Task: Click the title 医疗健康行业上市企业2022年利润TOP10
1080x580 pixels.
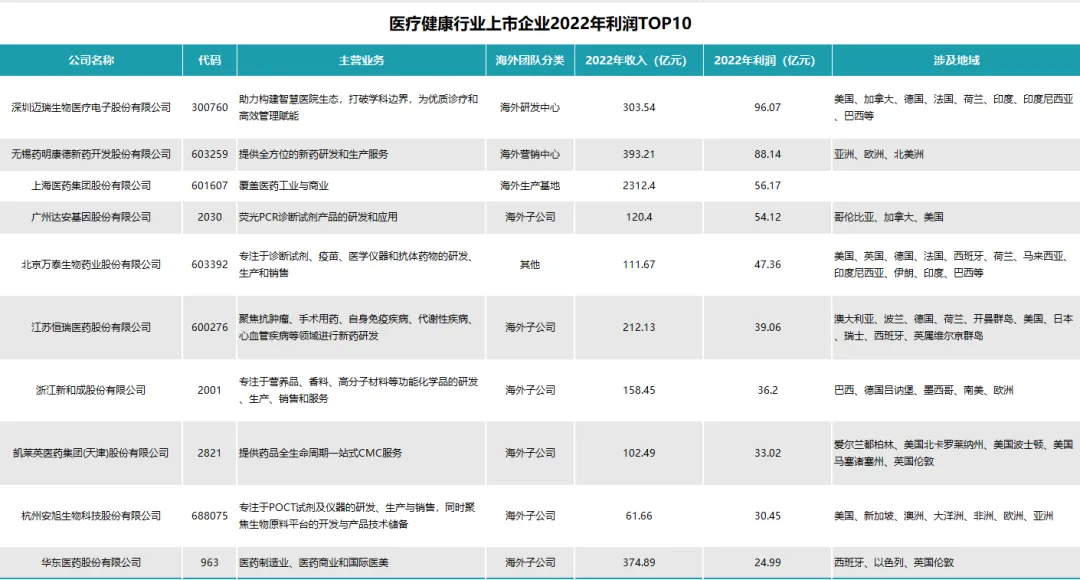Action: click(540, 23)
